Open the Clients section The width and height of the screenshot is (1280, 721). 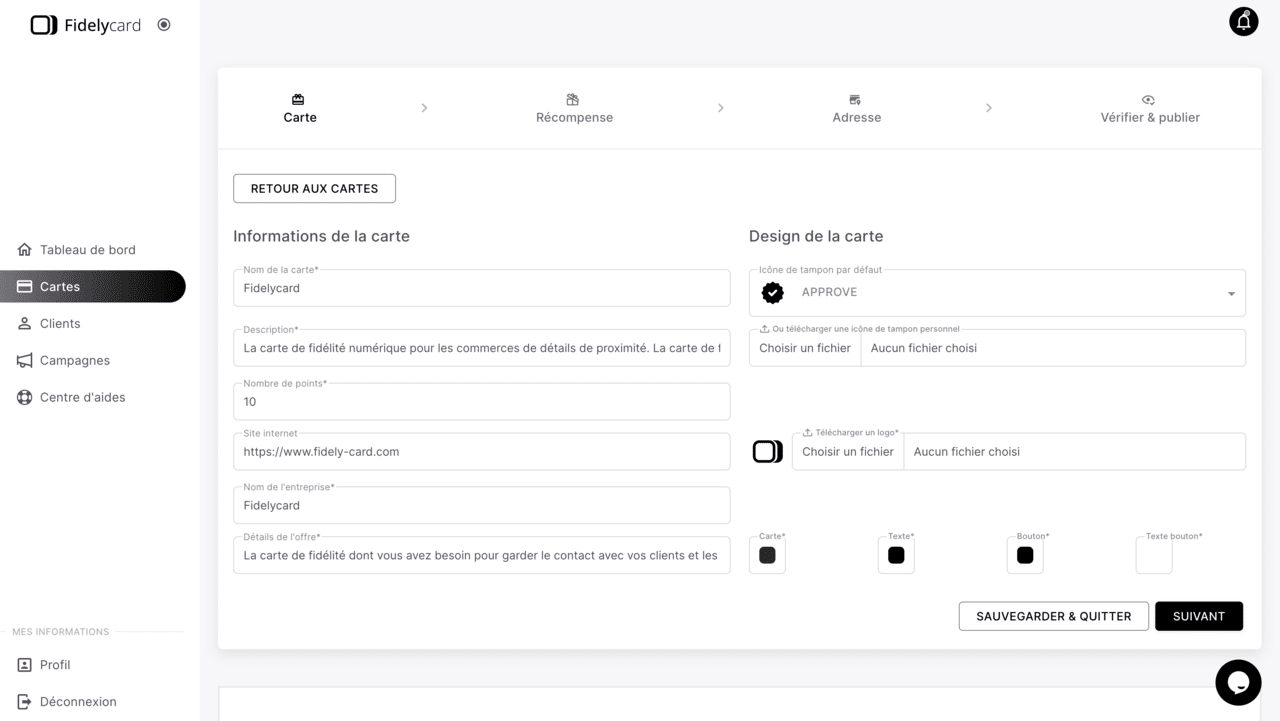[x=60, y=324]
